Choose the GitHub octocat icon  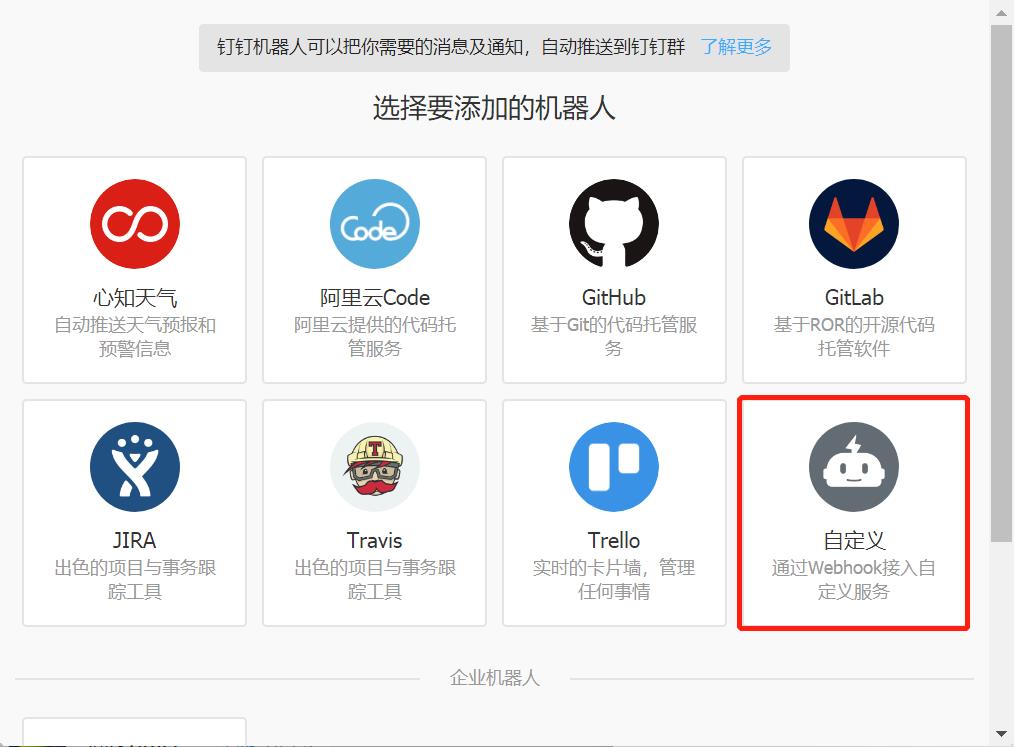[x=614, y=224]
